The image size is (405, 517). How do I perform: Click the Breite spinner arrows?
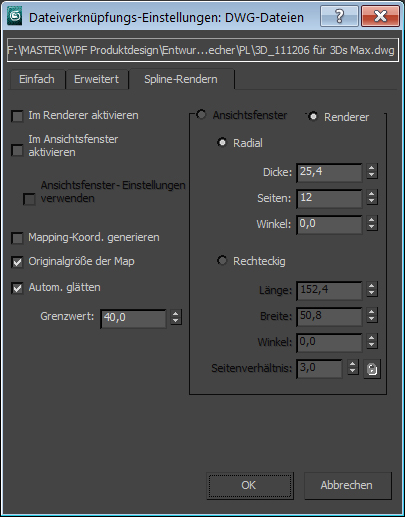click(372, 315)
